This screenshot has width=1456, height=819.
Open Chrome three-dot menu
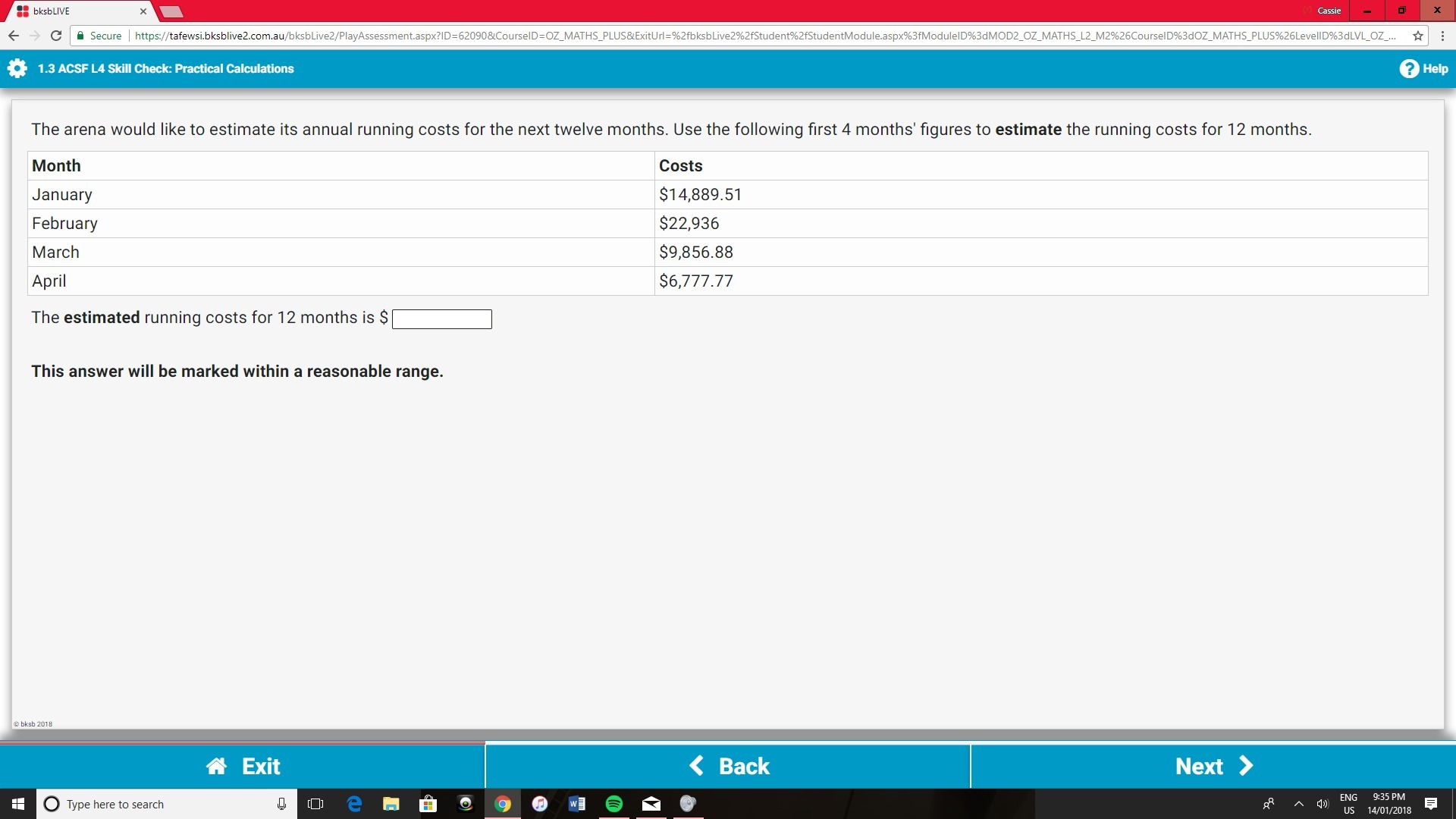[x=1442, y=36]
